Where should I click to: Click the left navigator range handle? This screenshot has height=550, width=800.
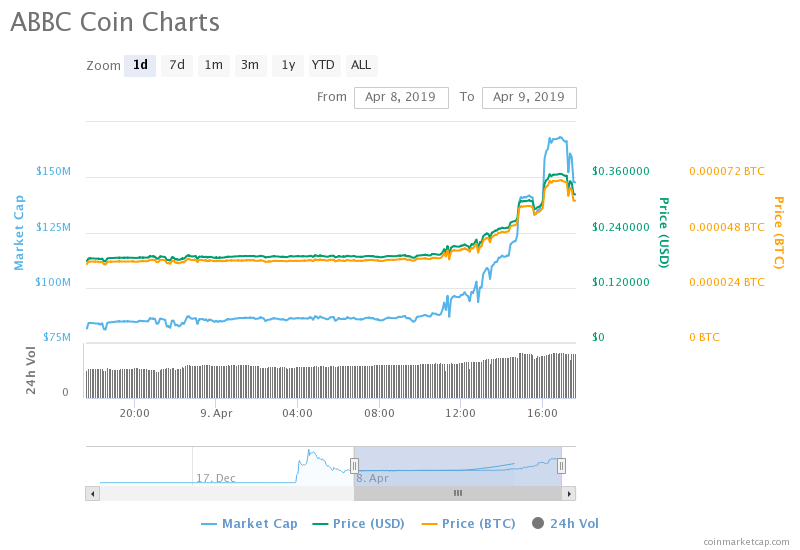click(x=354, y=466)
